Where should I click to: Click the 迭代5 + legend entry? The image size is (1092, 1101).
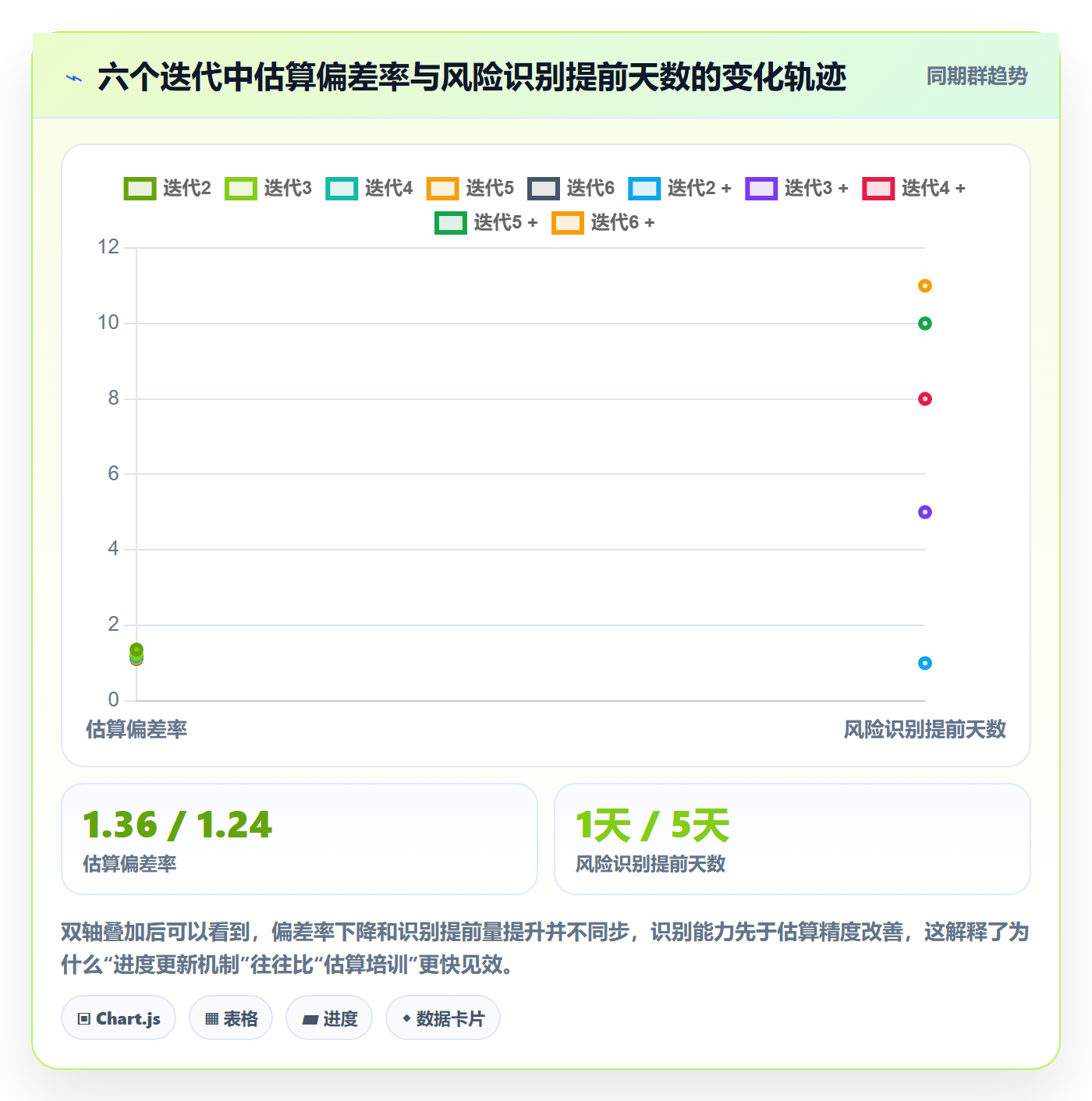coord(486,223)
